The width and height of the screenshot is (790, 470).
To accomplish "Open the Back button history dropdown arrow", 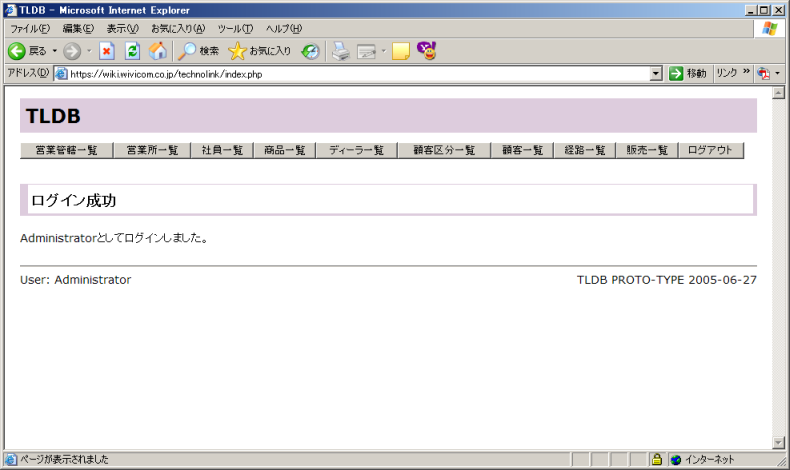I will [x=55, y=51].
